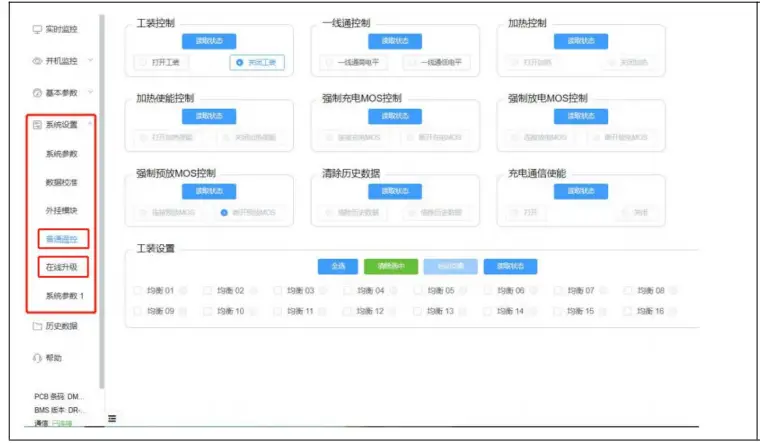Image resolution: width=760 pixels, height=443 pixels.
Task: Expand the 开机监控 submenu arrow
Action: coord(90,61)
